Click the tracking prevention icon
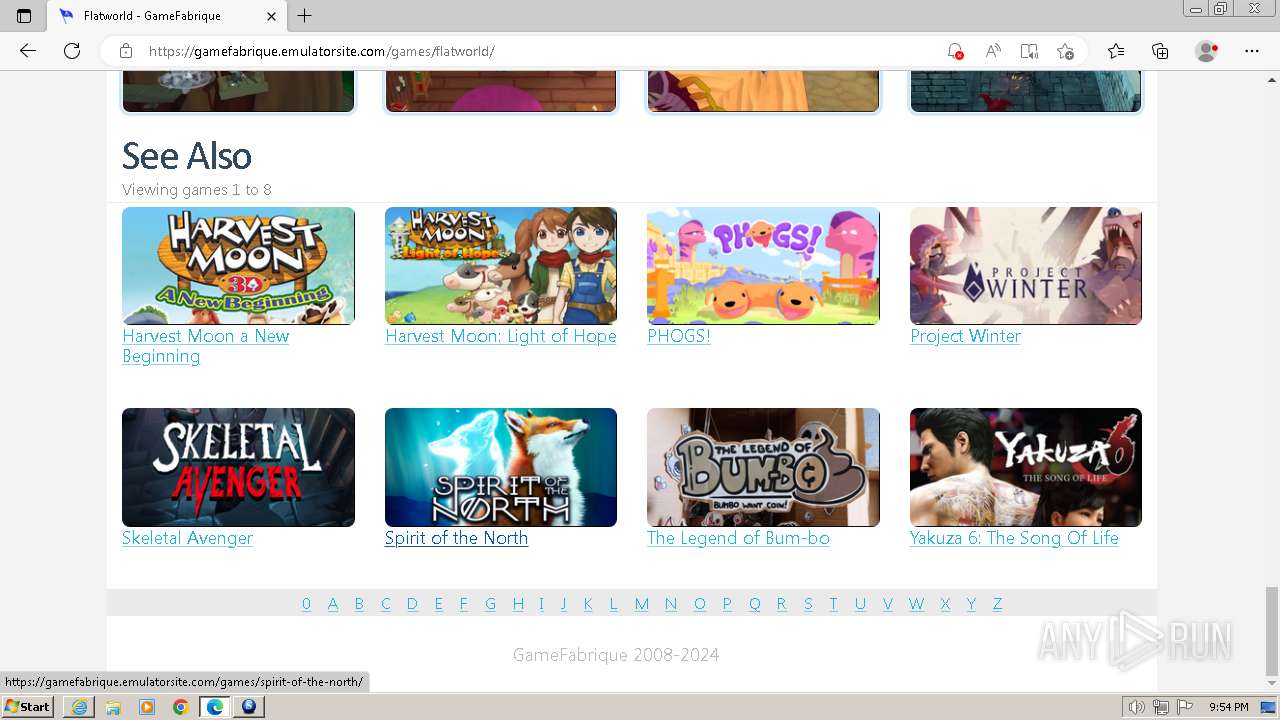The width and height of the screenshot is (1280, 720). 955,51
